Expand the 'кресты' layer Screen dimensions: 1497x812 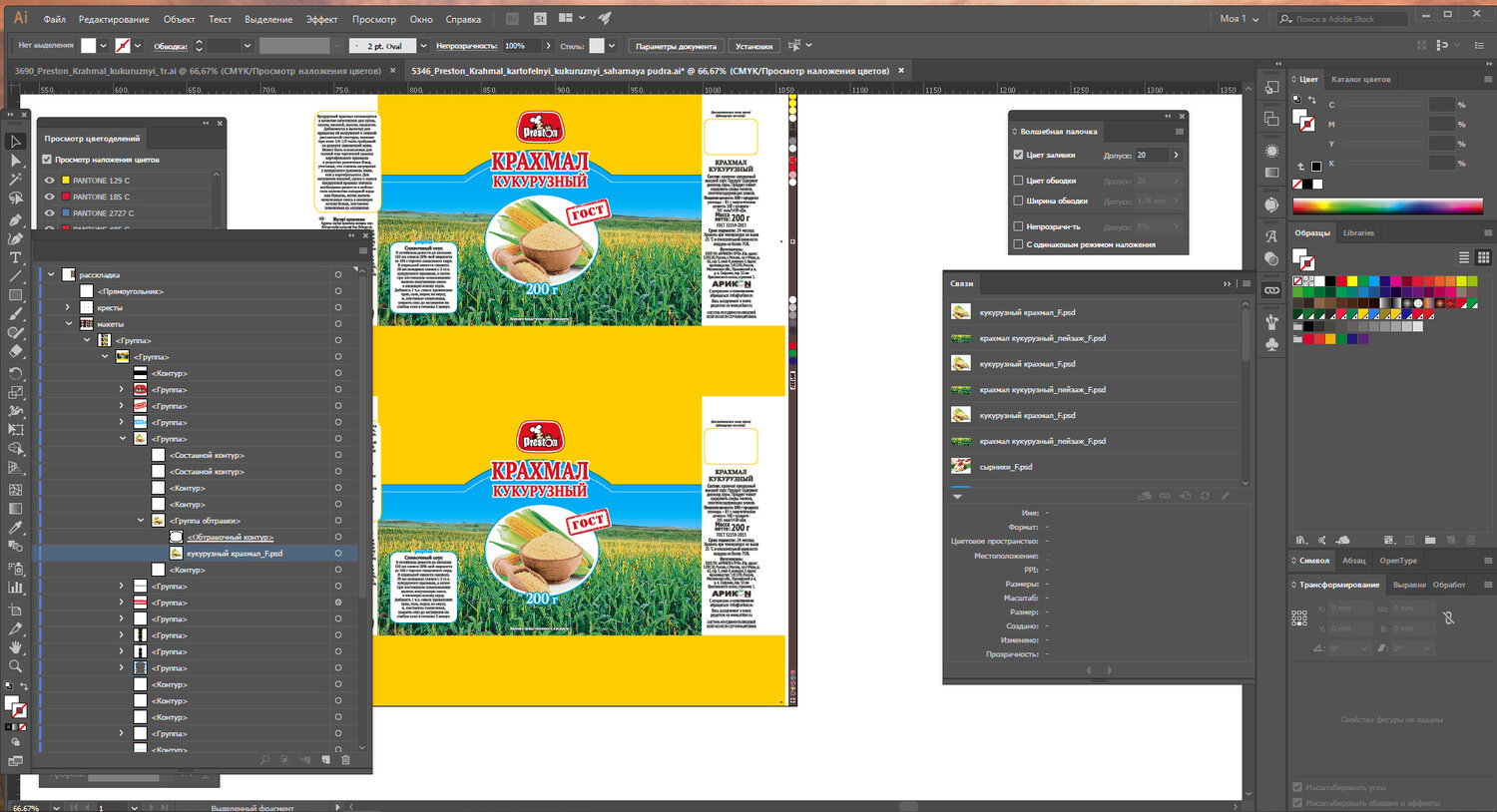pos(68,307)
